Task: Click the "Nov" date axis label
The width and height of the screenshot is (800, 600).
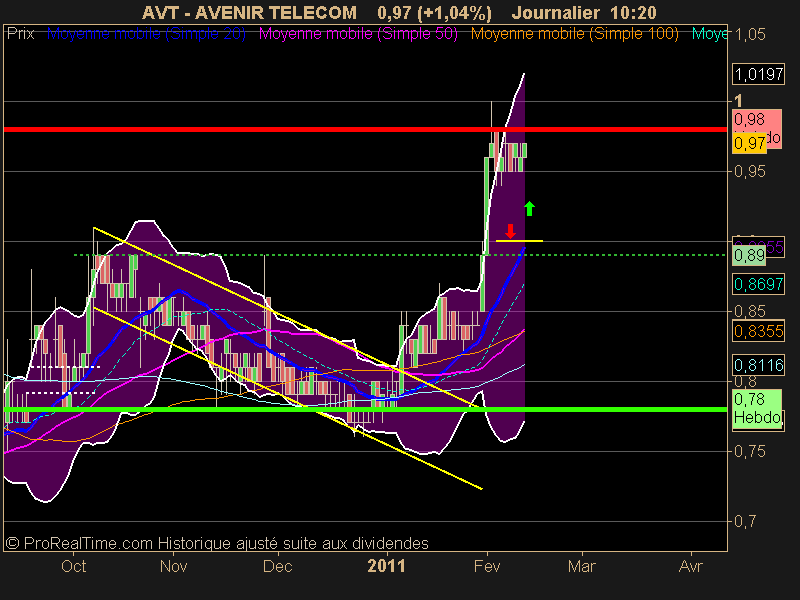Action: (173, 566)
